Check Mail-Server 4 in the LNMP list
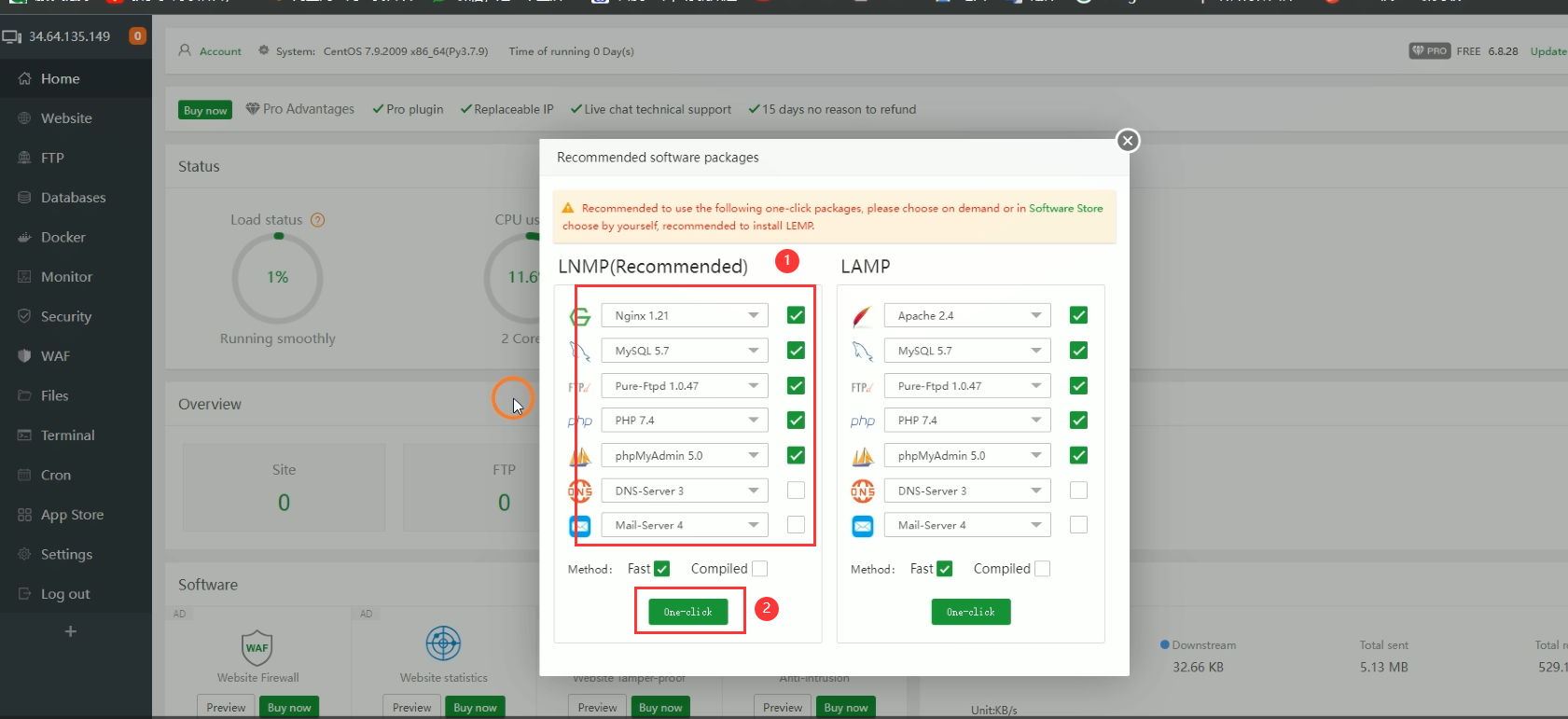Image resolution: width=1568 pixels, height=719 pixels. tap(796, 525)
